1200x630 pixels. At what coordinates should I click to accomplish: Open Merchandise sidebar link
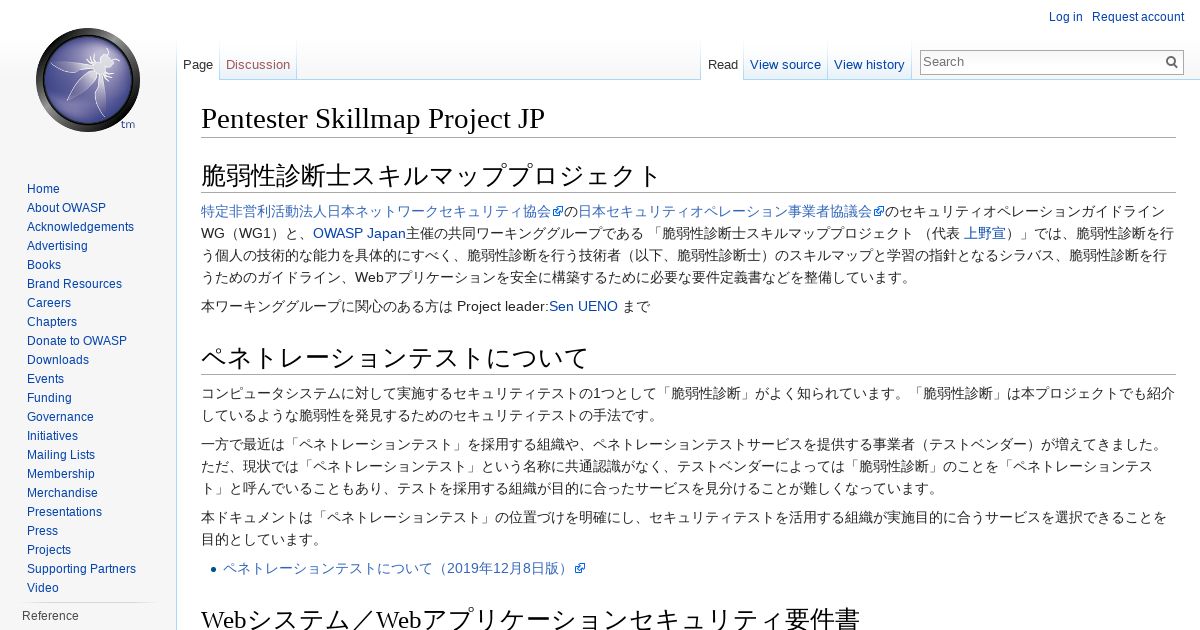pyautogui.click(x=62, y=493)
